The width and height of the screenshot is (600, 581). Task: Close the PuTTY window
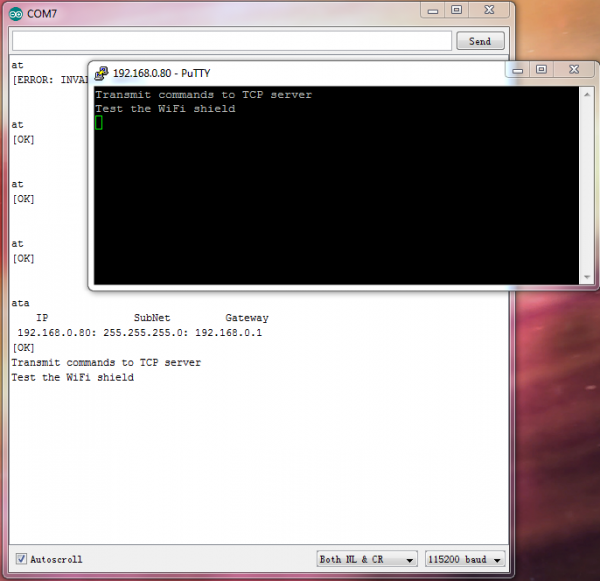pos(574,70)
